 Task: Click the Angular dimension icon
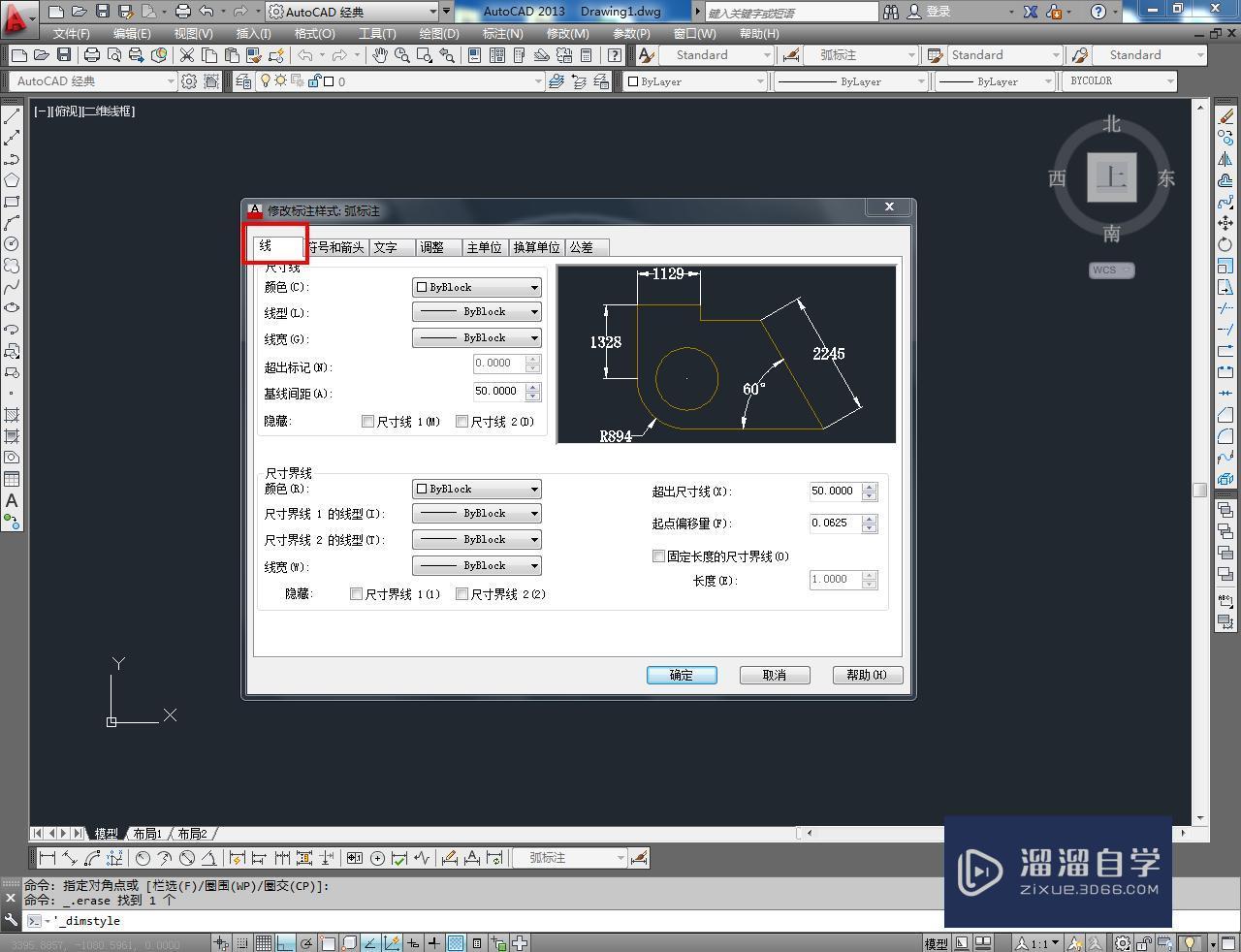point(208,858)
